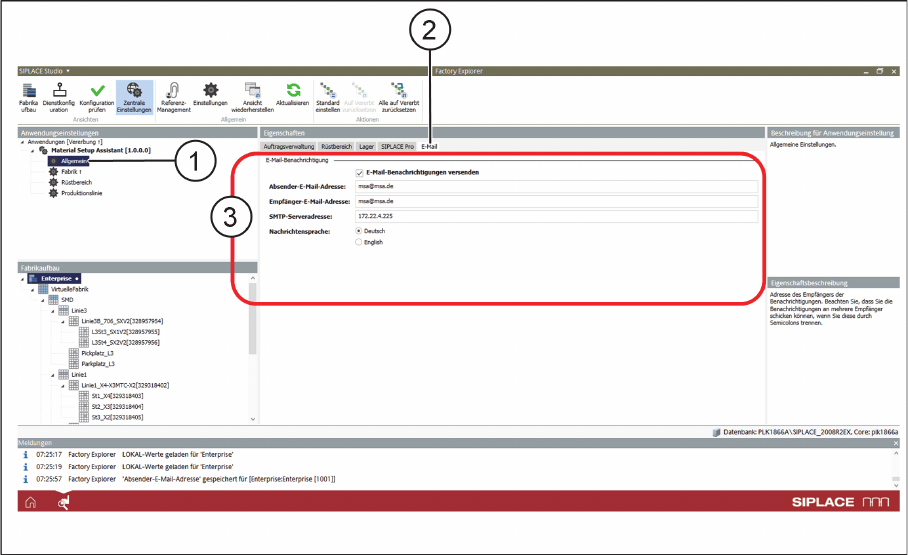This screenshot has width=908, height=555.
Task: Select Deutsch message language
Action: click(358, 231)
